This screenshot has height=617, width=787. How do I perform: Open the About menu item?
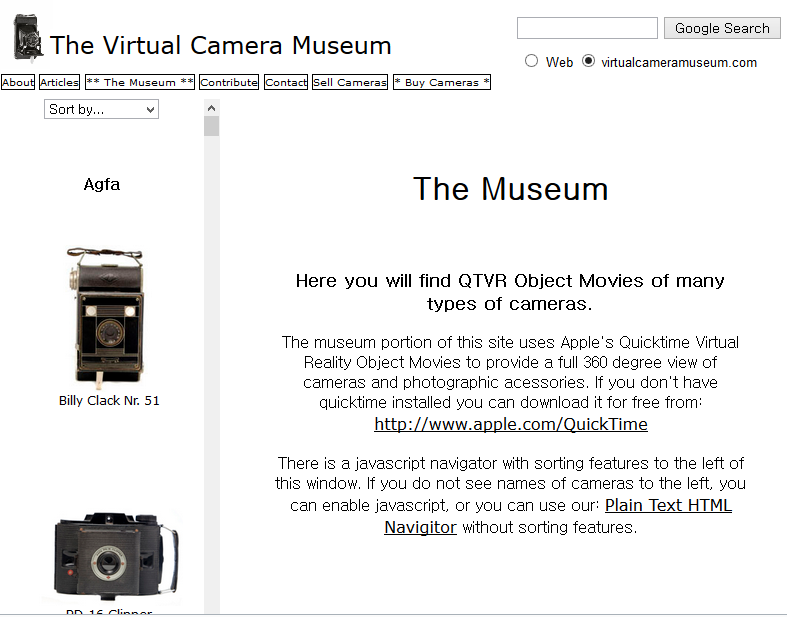tap(18, 82)
